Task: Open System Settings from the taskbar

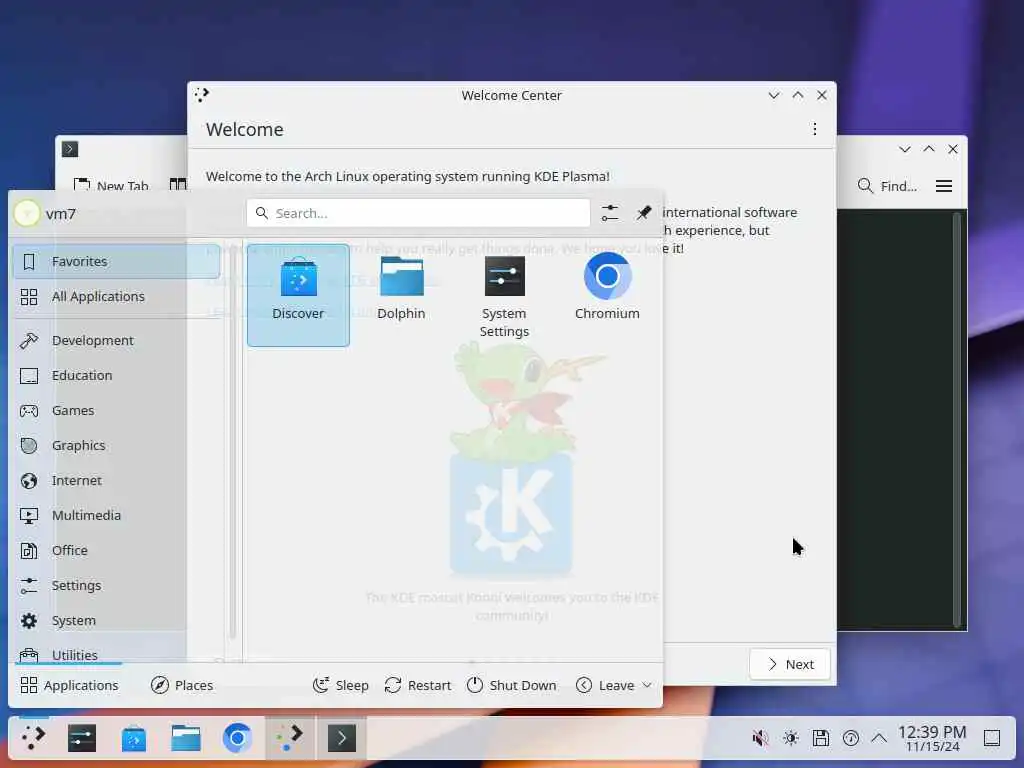Action: pyautogui.click(x=82, y=738)
